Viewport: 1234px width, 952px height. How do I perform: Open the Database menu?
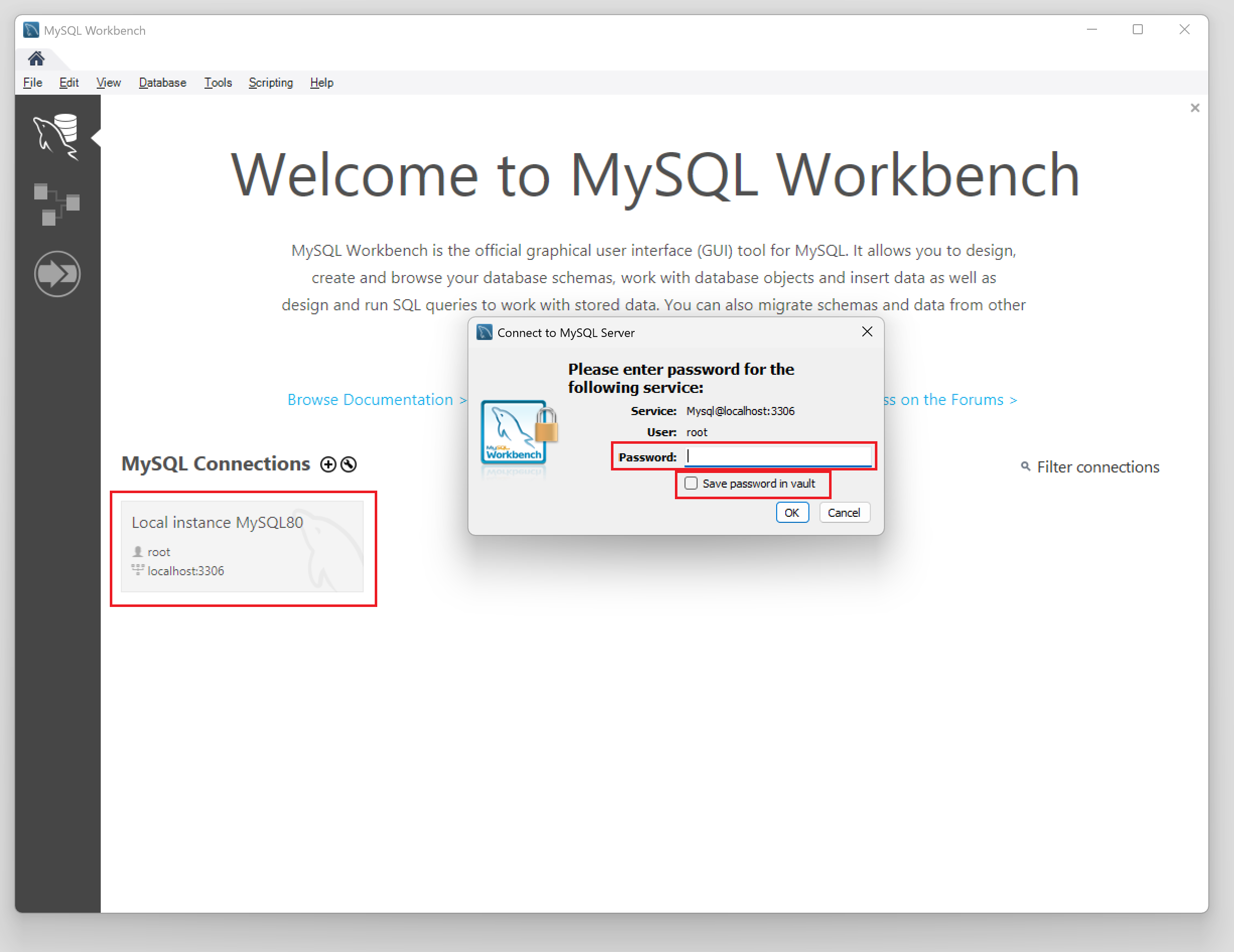coord(163,83)
